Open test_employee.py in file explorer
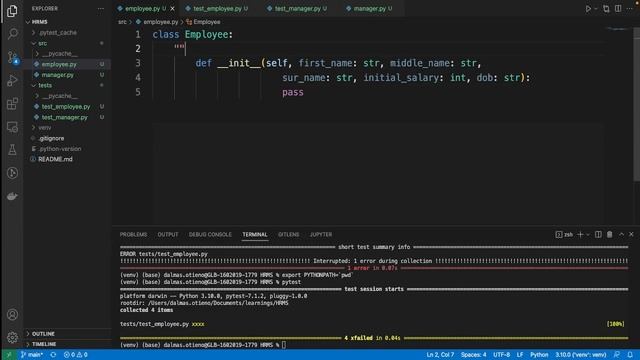Viewport: 640px width, 360px height. 67,107
